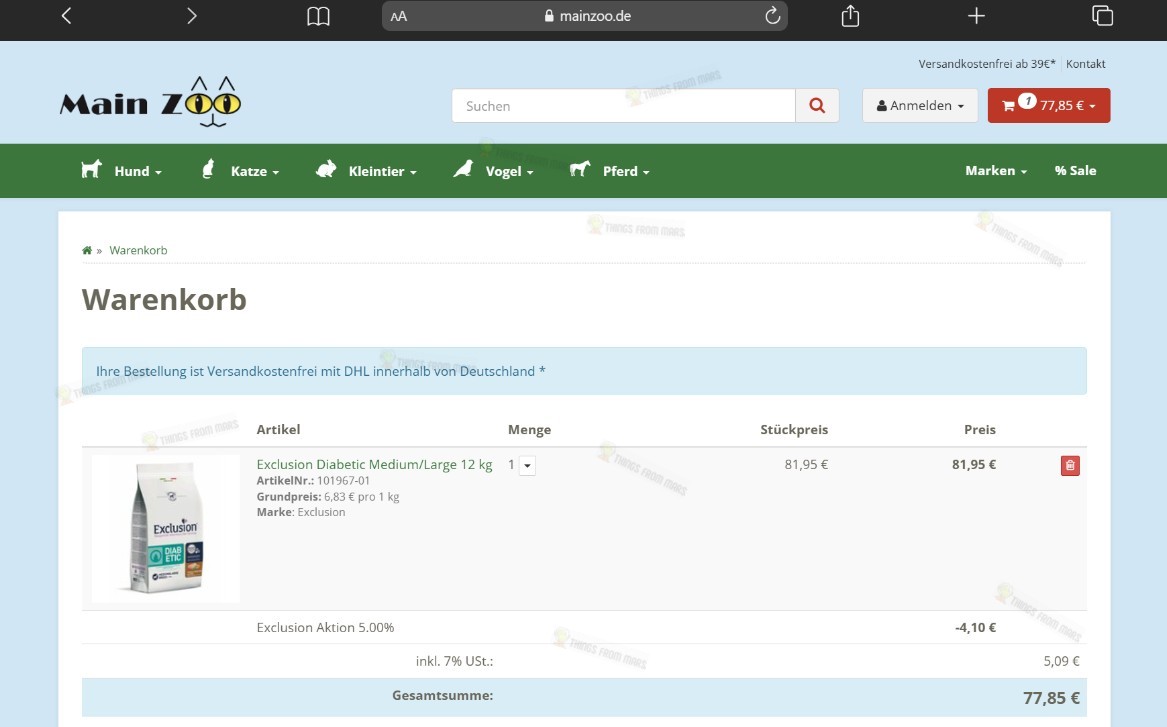The image size is (1167, 727).
Task: Click the bird icon for Vogel
Action: point(463,169)
